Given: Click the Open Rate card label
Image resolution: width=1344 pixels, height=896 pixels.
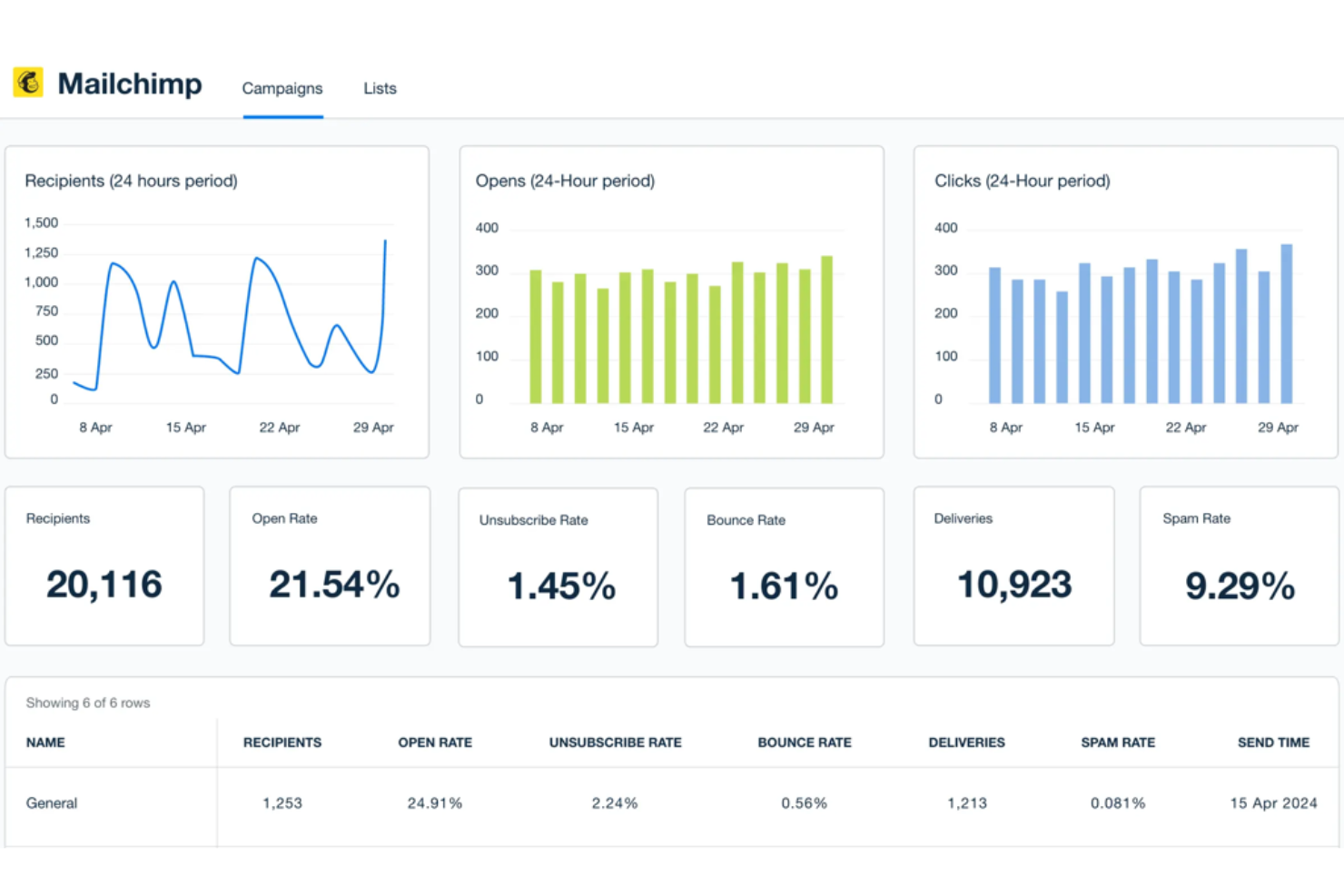Looking at the screenshot, I should click(284, 518).
